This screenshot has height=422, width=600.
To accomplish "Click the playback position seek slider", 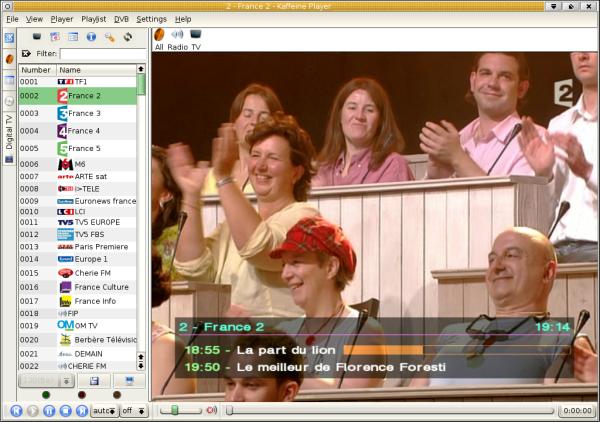I will tap(390, 411).
